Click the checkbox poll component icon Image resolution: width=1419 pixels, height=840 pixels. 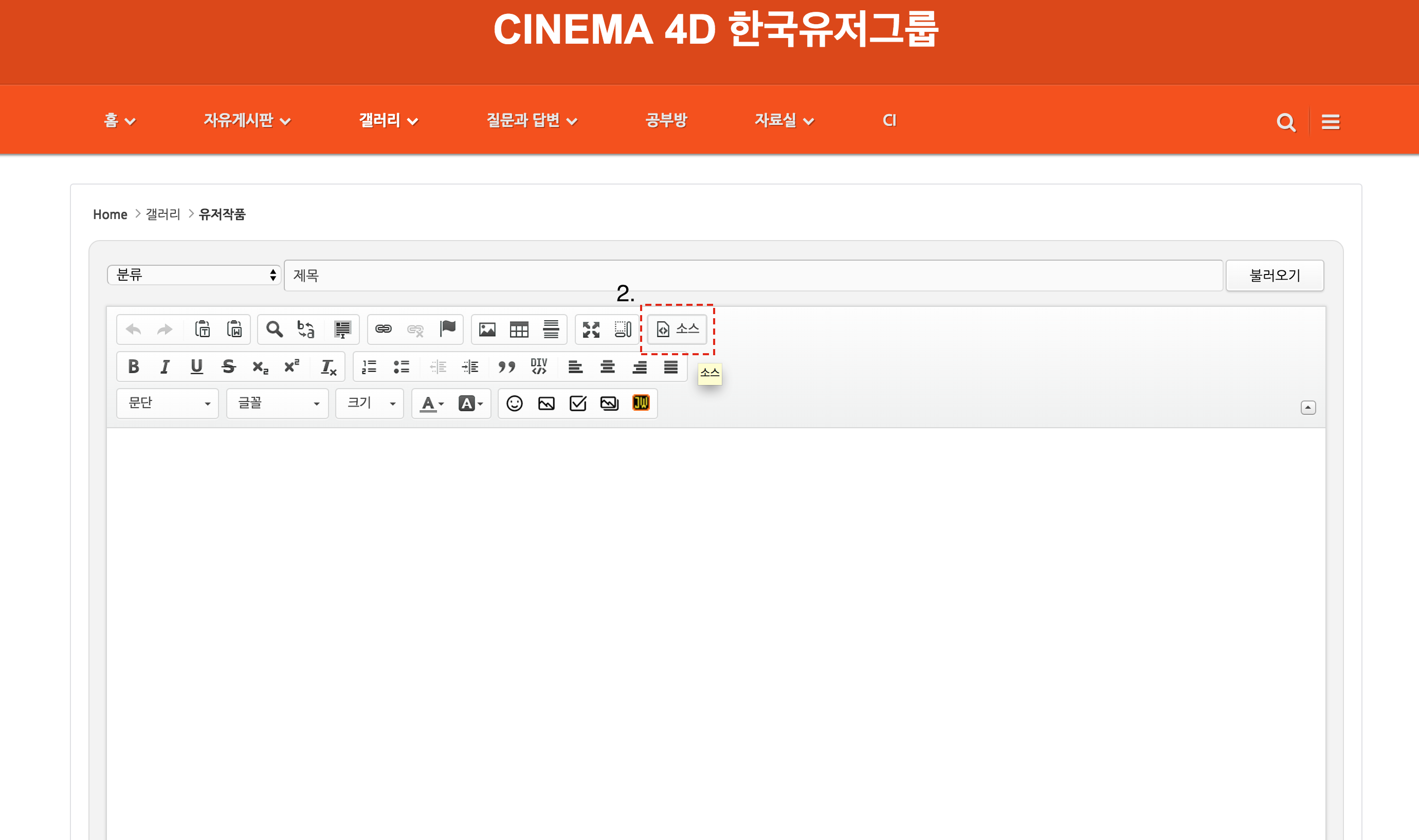click(578, 404)
